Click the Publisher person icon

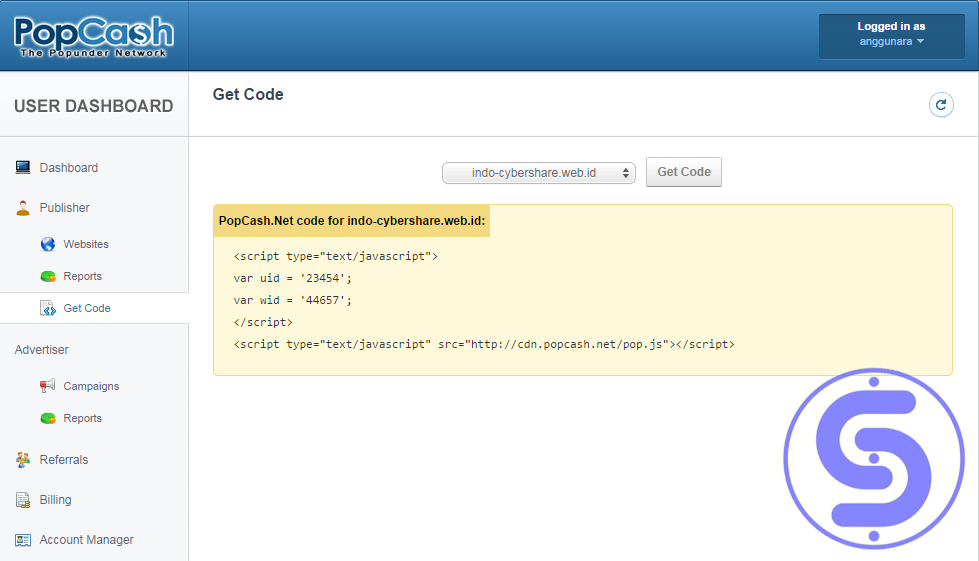pyautogui.click(x=23, y=208)
